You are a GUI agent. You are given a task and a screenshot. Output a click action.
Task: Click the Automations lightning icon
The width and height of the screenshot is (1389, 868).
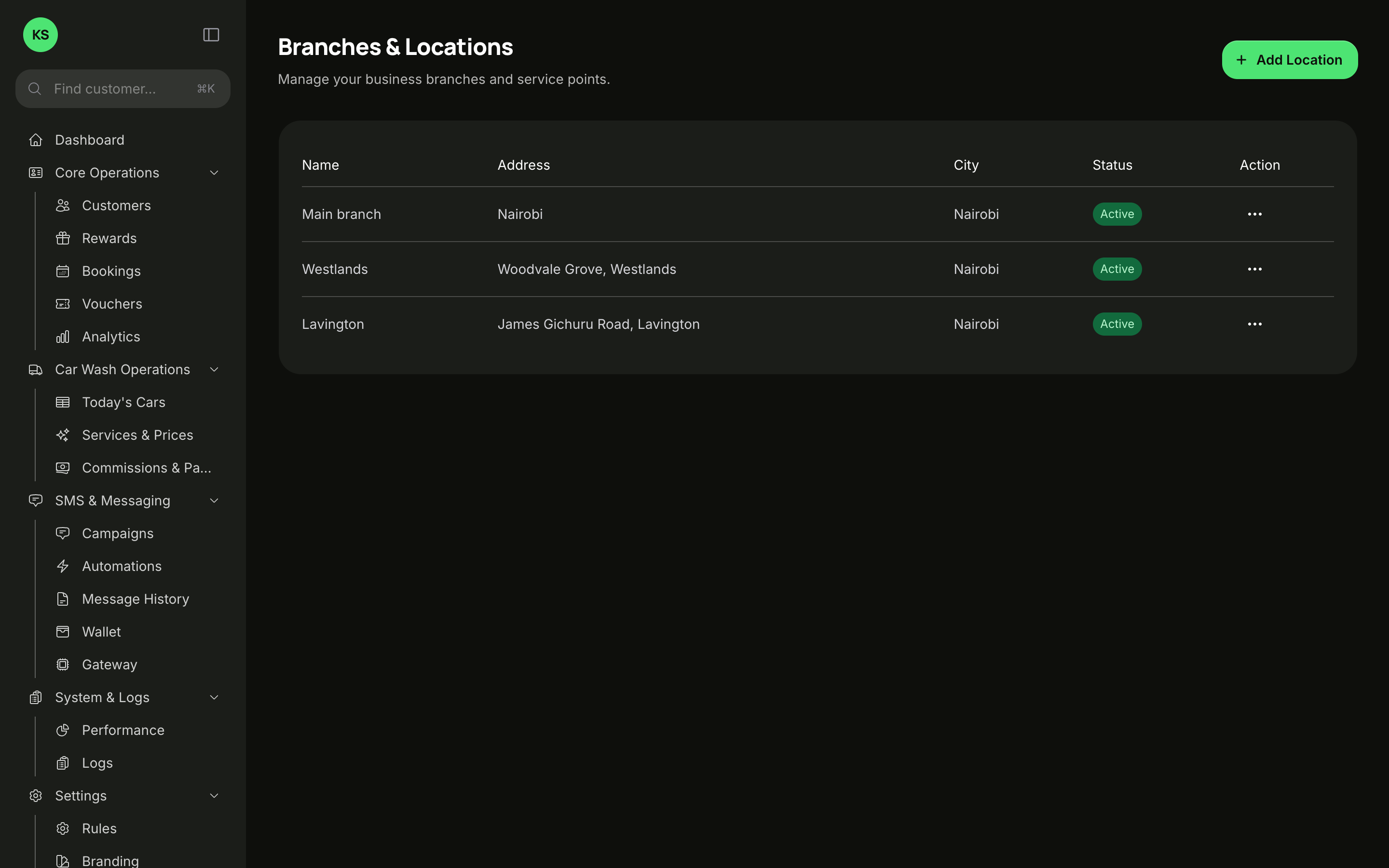click(63, 566)
